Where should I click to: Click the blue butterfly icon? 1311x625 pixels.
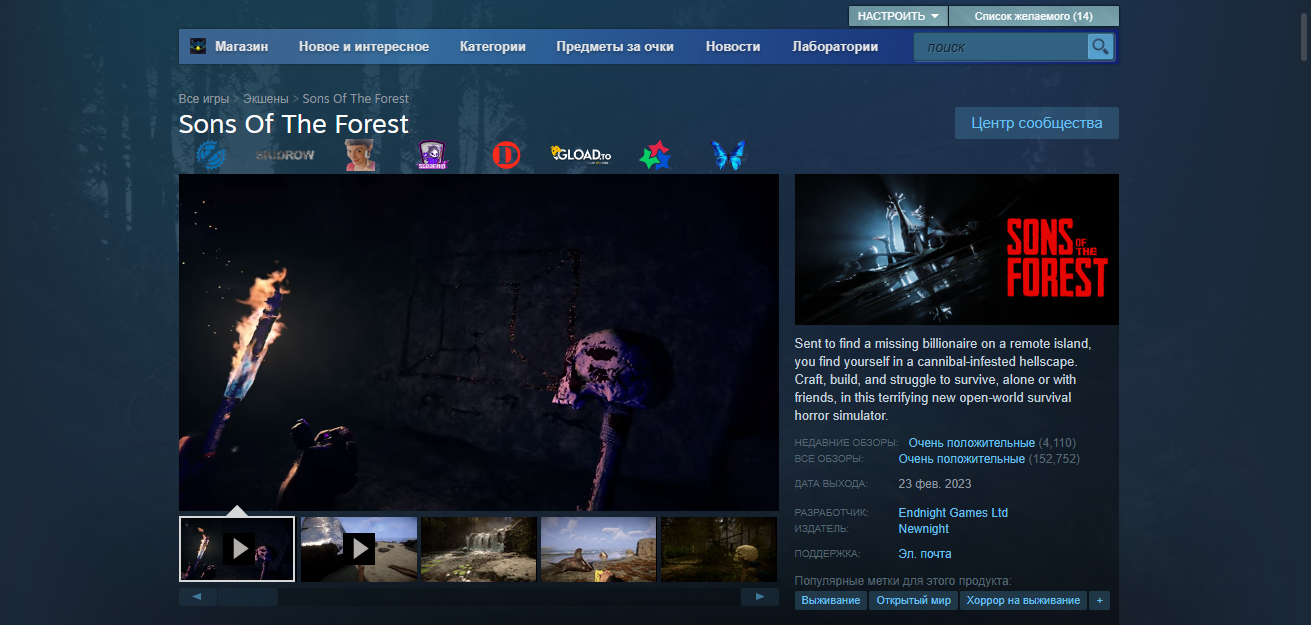[x=728, y=155]
